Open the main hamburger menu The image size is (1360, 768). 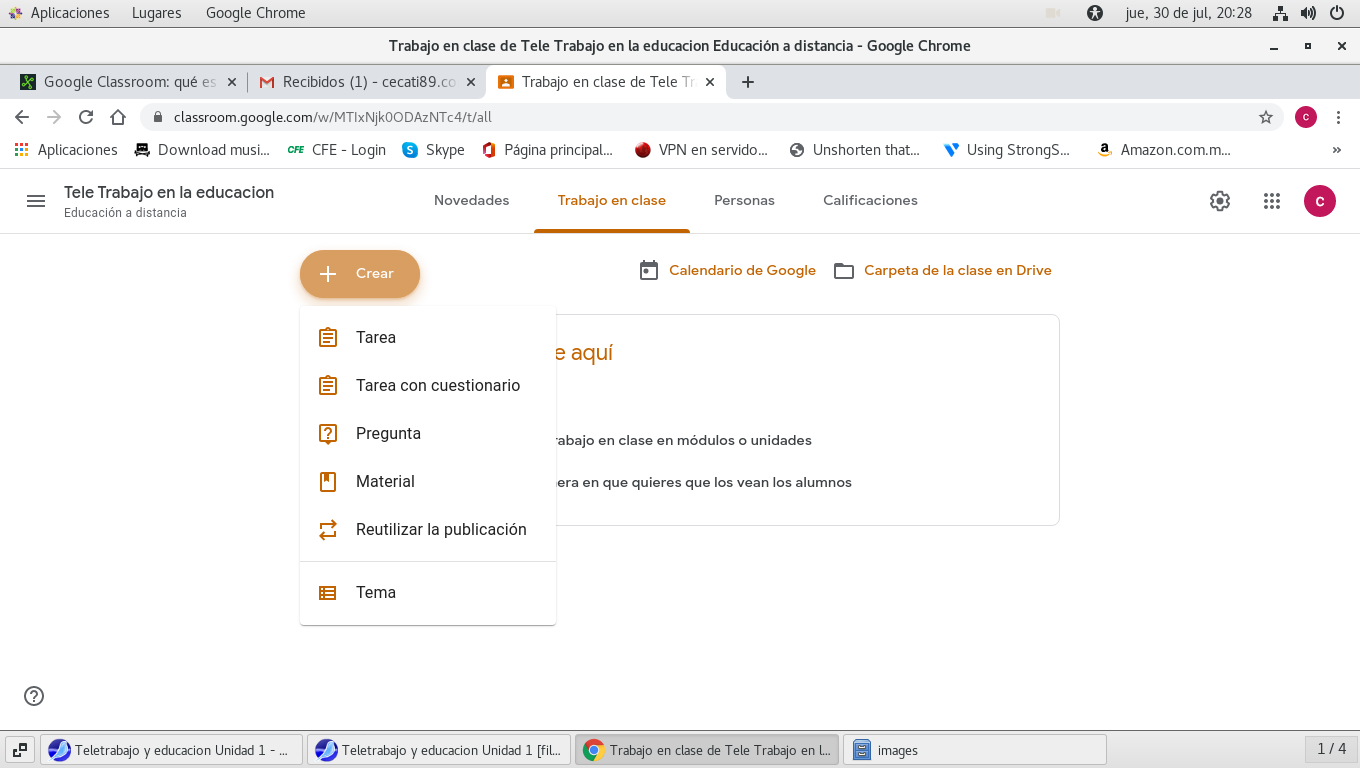(x=36, y=201)
